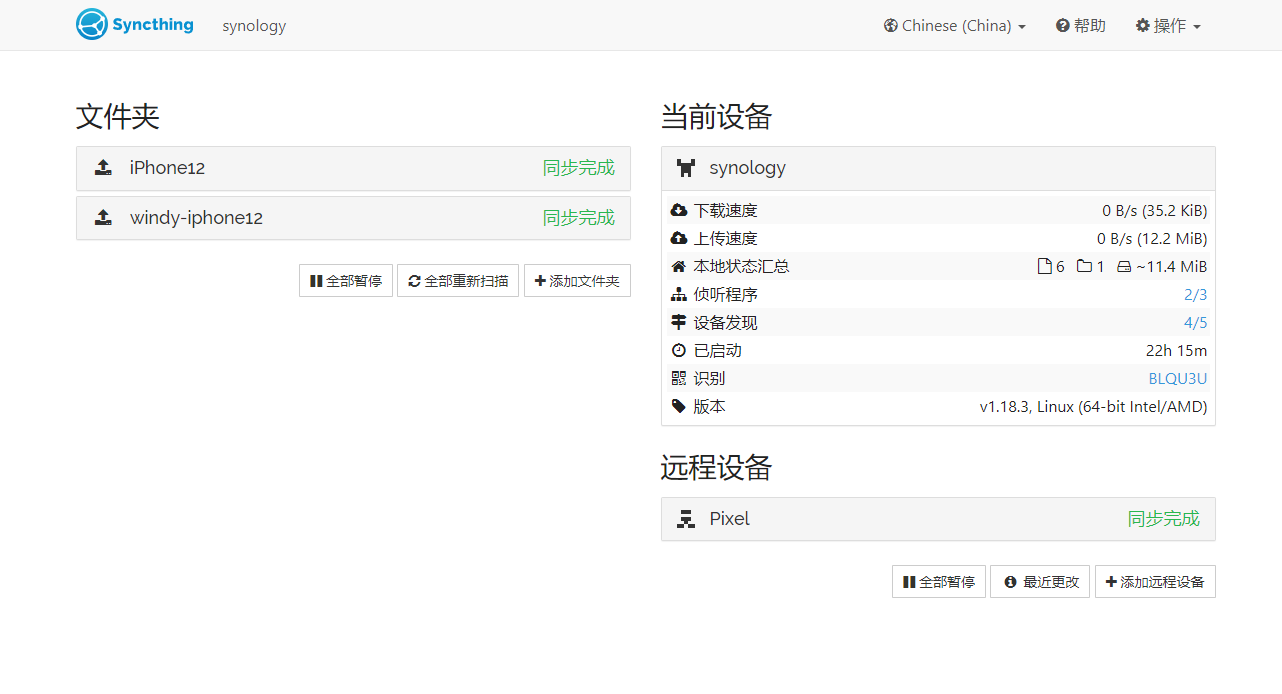Screen dimensions: 1282x694
Task: Open 最近更改 recent changes button
Action: coord(1040,582)
